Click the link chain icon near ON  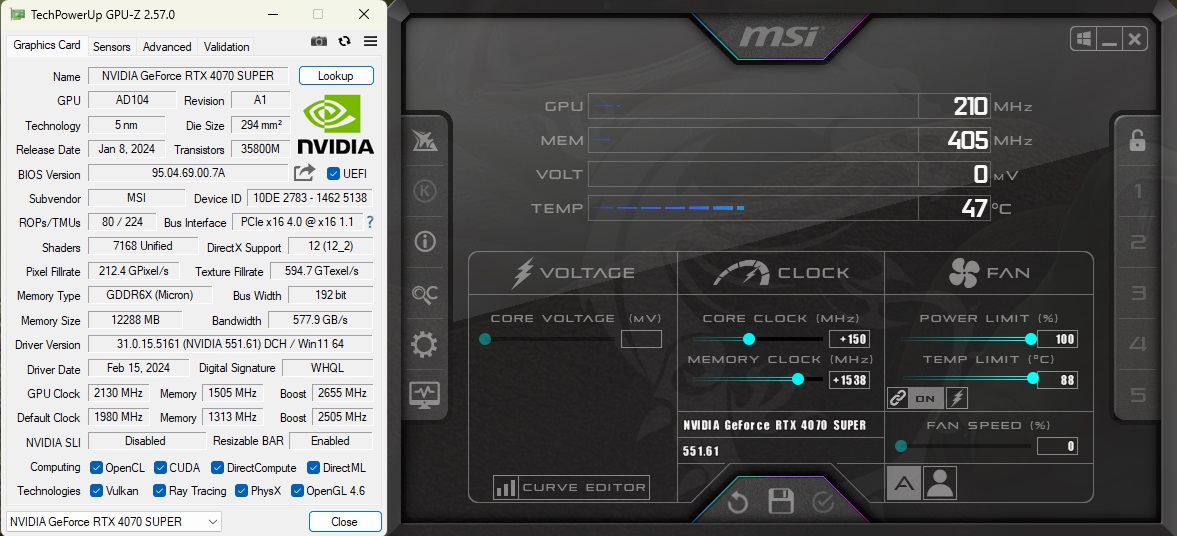(x=897, y=398)
